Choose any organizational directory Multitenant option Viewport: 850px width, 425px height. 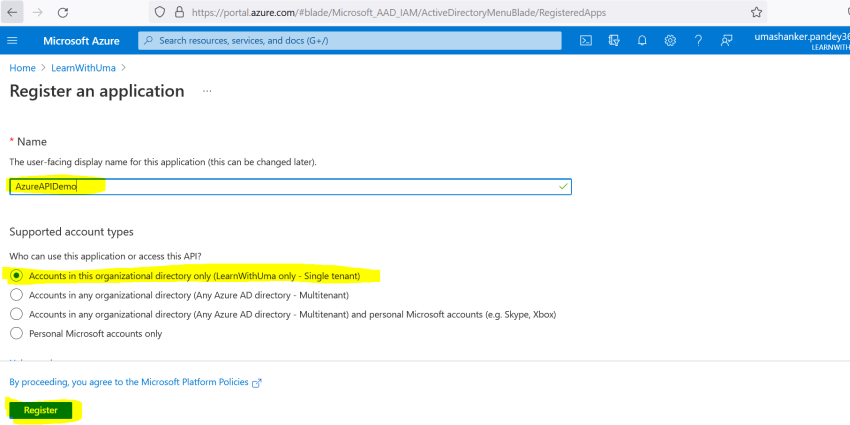[x=16, y=295]
